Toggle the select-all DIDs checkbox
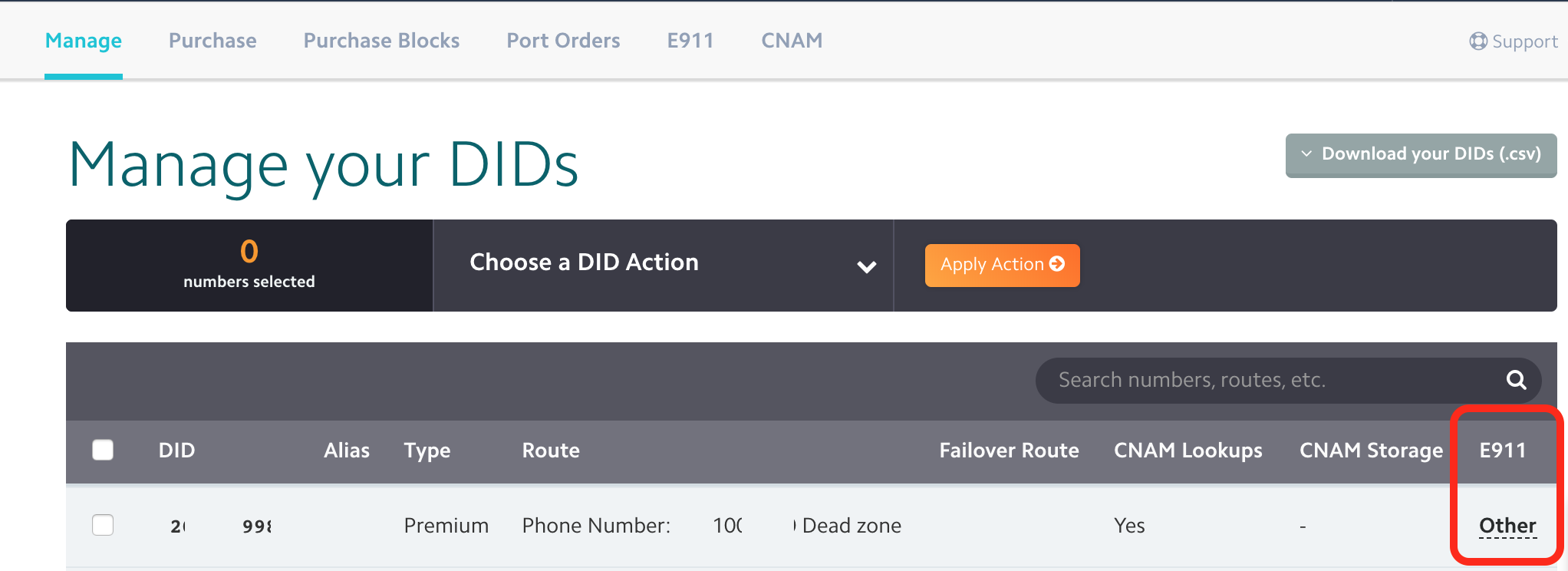 (x=103, y=450)
